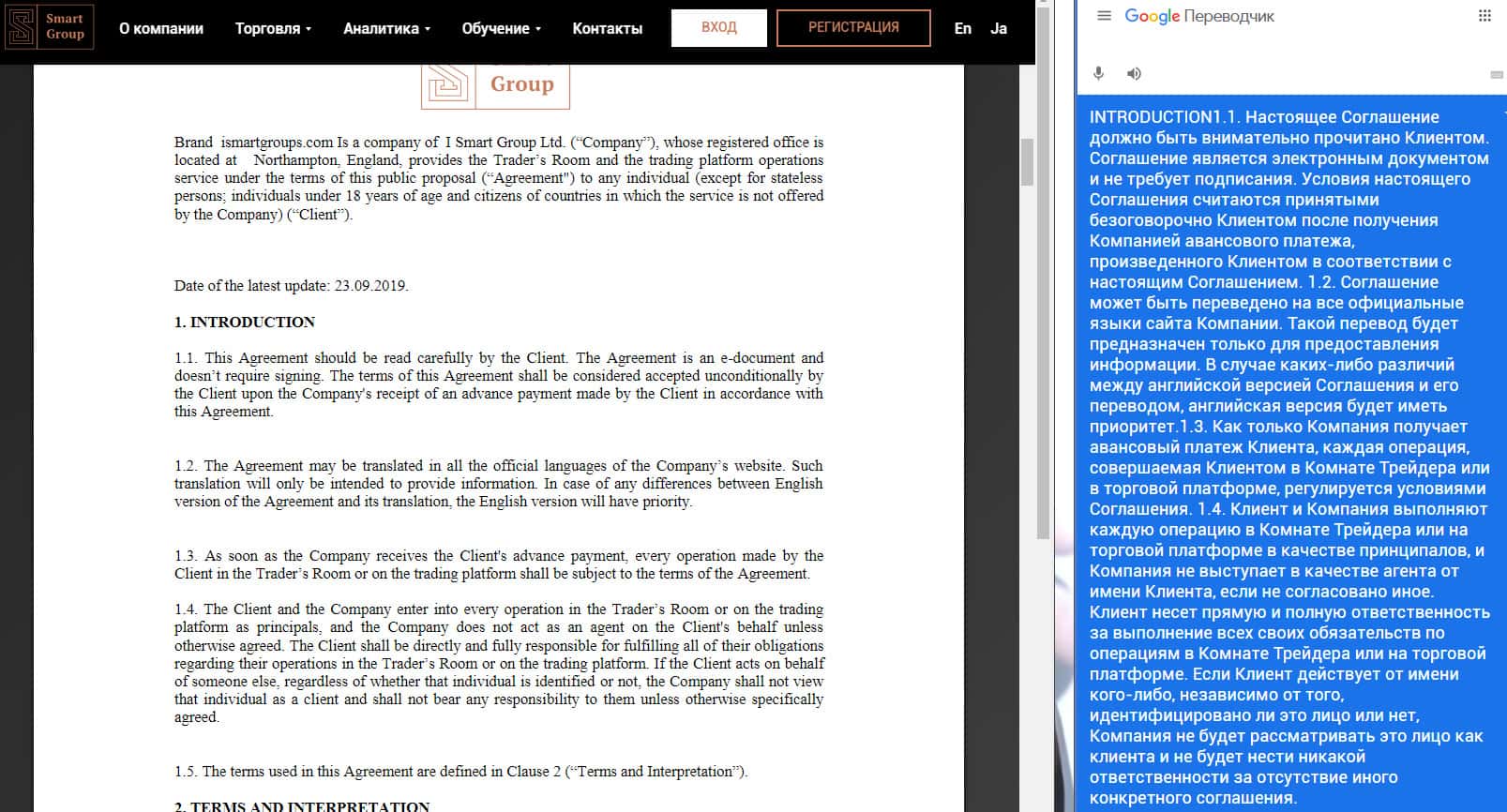The height and width of the screenshot is (812, 1507).
Task: Click the Google Переводчик logo
Action: click(1199, 16)
